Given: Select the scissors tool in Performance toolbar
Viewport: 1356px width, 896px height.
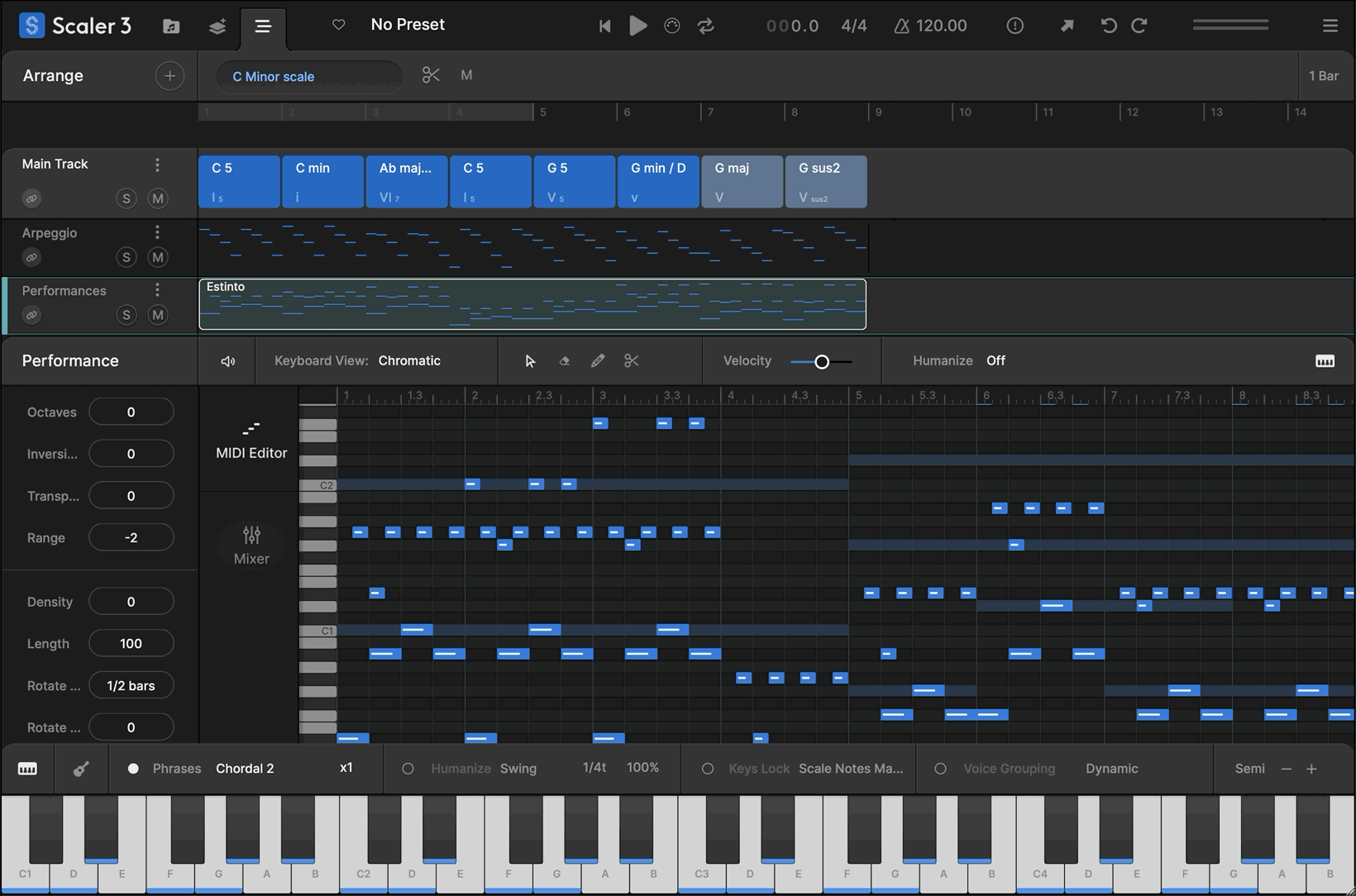Looking at the screenshot, I should (x=632, y=360).
